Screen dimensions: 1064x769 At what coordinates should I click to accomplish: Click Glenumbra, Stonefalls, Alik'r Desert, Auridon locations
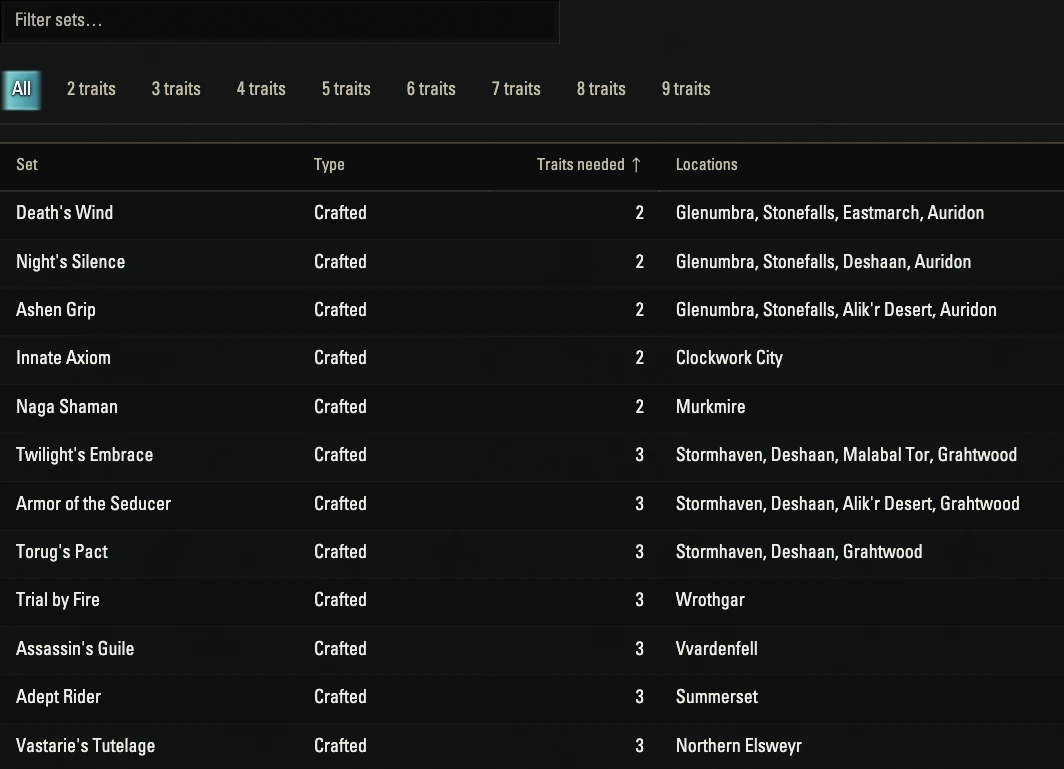836,310
